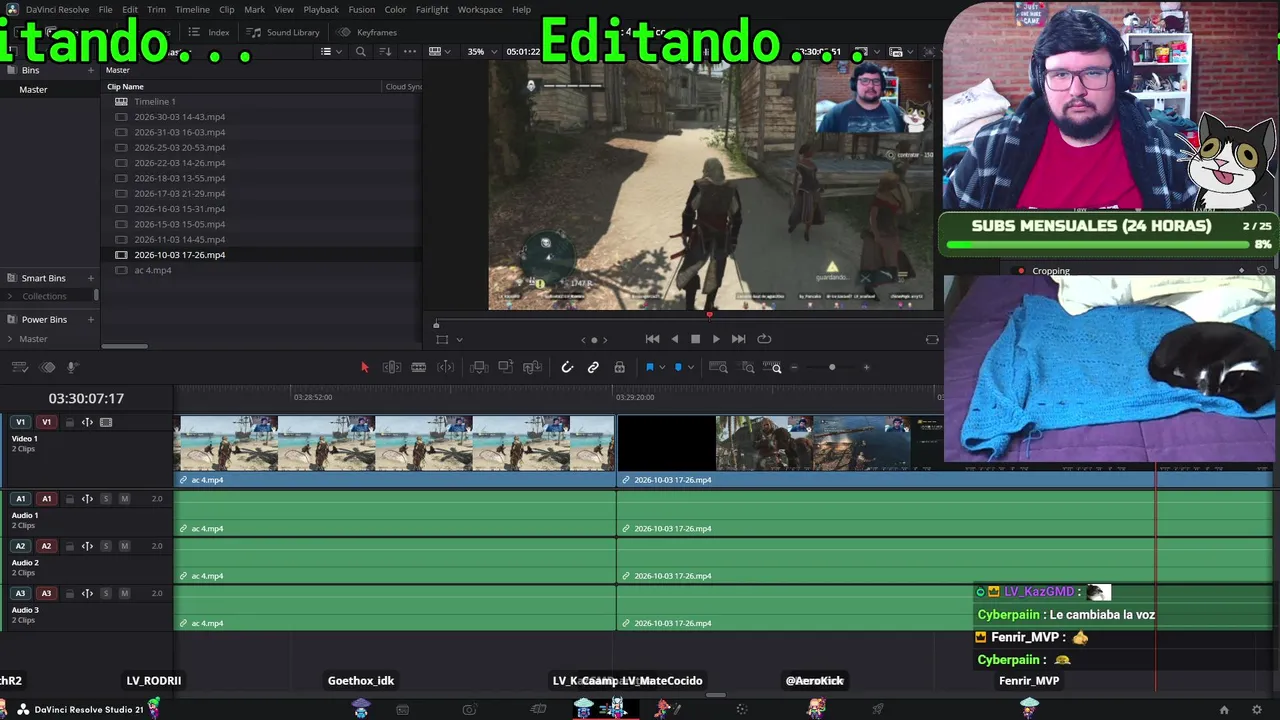Viewport: 1280px width, 720px height.
Task: Click the voiceover microphone icon
Action: [72, 367]
